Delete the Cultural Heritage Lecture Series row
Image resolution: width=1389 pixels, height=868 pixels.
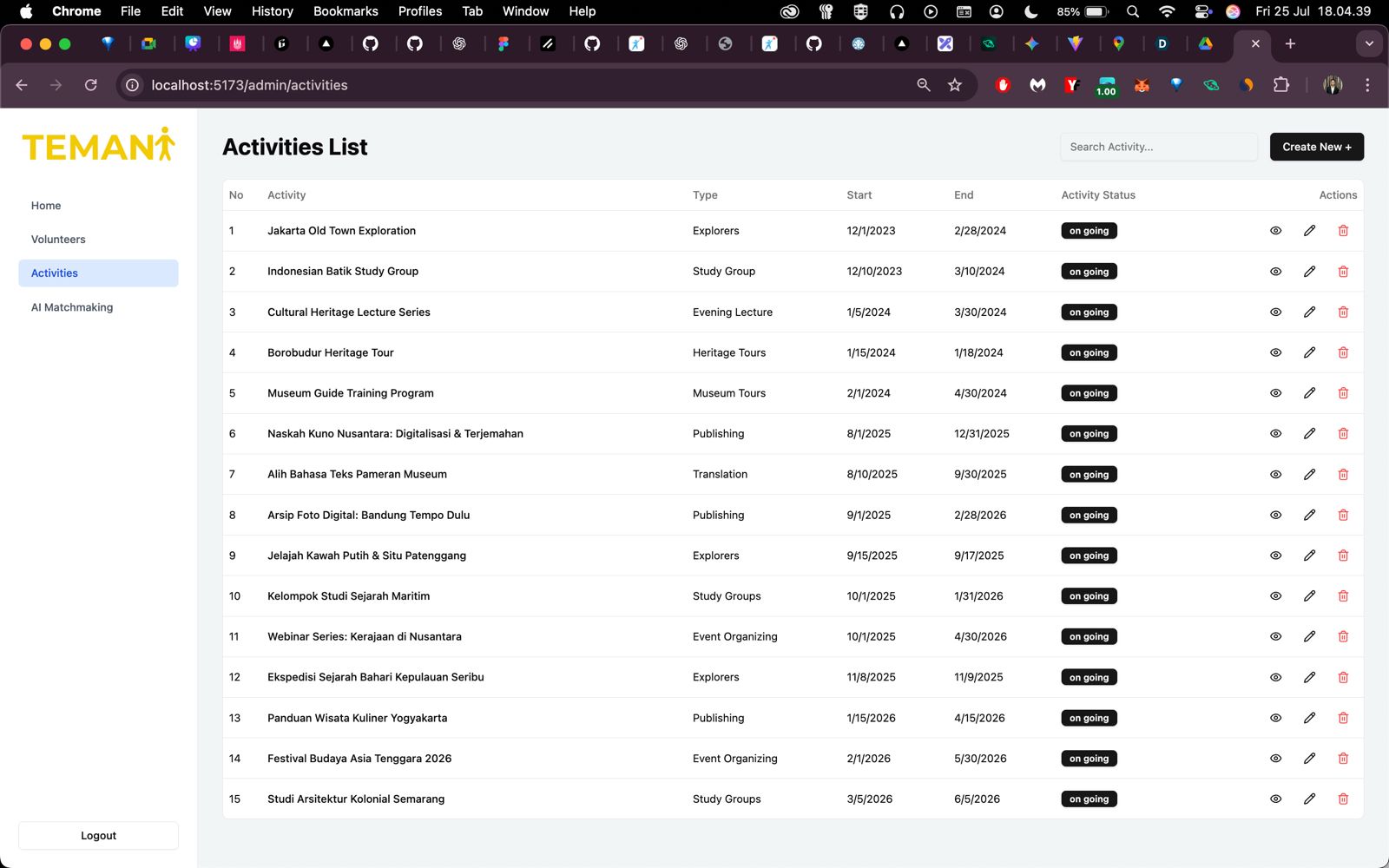click(1343, 312)
